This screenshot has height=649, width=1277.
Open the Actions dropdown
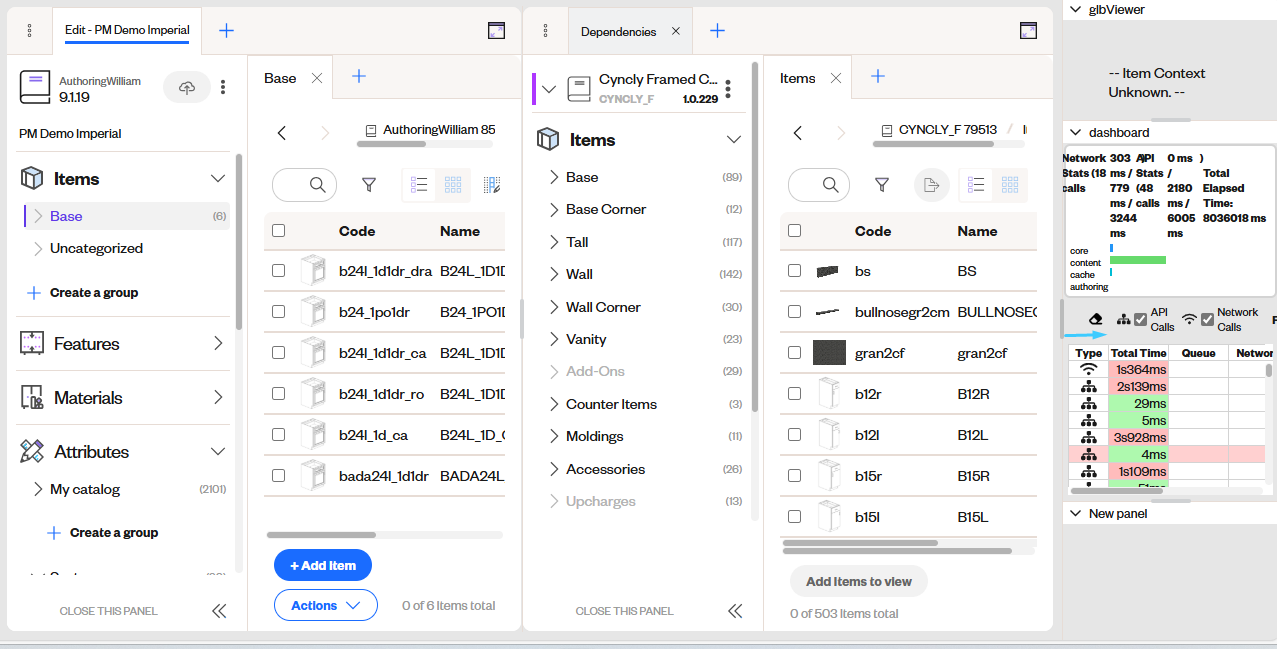click(x=325, y=604)
